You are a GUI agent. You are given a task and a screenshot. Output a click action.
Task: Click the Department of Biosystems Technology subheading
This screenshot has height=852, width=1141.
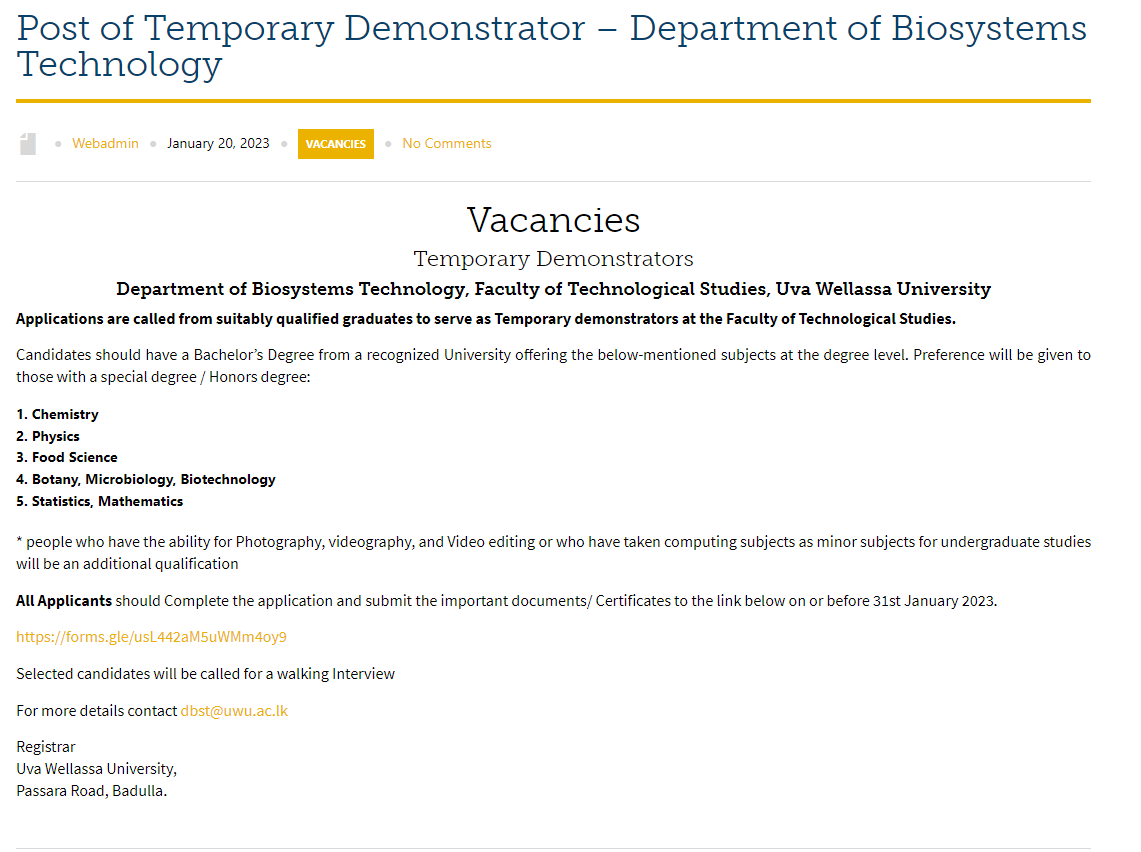pyautogui.click(x=553, y=290)
